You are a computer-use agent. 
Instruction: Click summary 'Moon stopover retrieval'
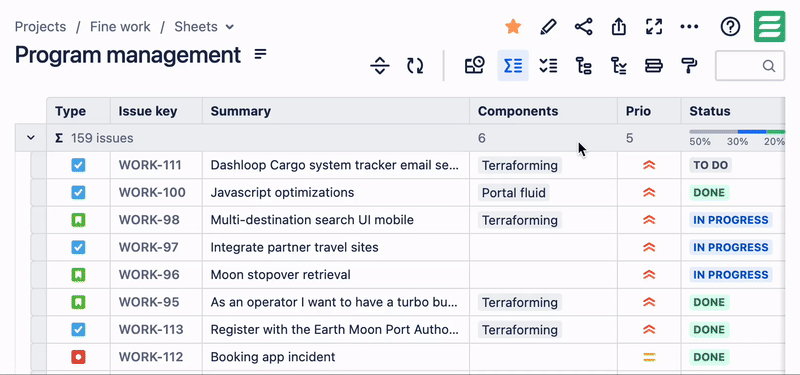(281, 275)
